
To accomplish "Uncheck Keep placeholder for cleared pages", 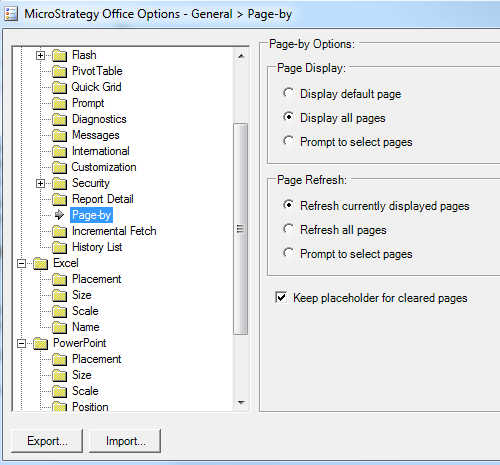I will (x=281, y=297).
